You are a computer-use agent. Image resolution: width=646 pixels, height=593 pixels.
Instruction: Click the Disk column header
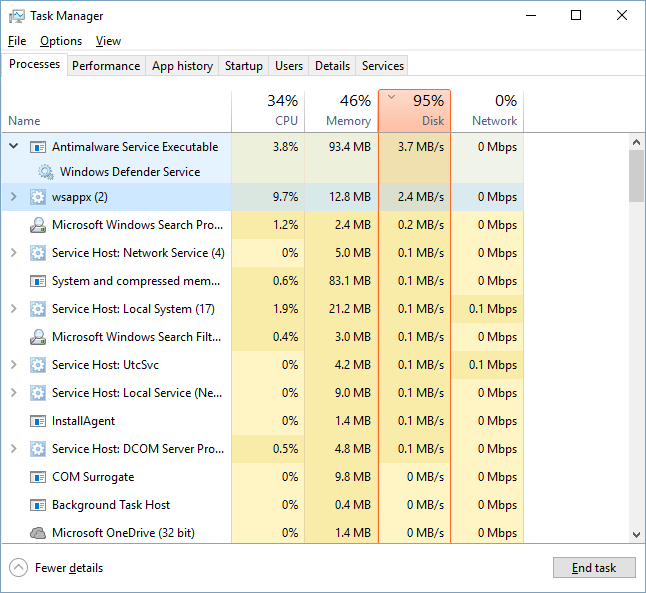tap(414, 111)
